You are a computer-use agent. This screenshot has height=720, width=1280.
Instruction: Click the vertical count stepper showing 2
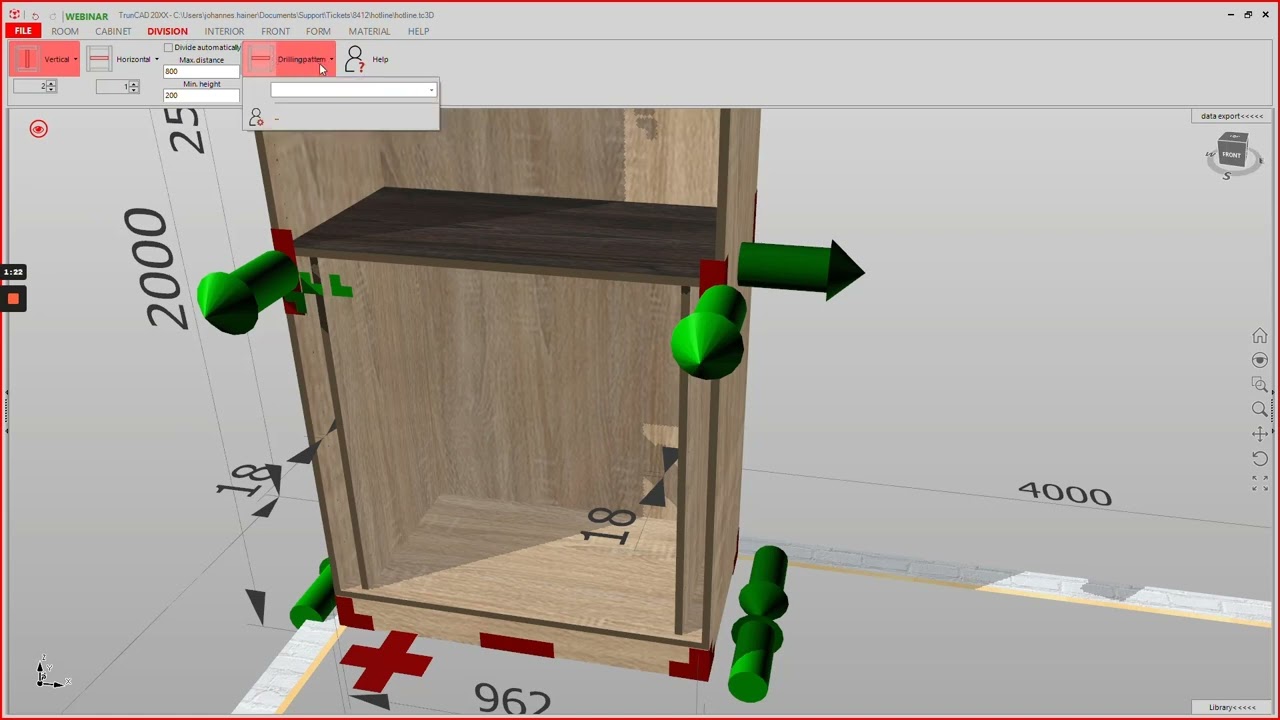[35, 87]
